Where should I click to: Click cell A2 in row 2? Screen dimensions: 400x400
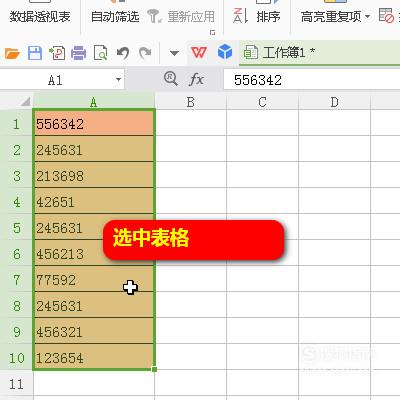coord(94,150)
